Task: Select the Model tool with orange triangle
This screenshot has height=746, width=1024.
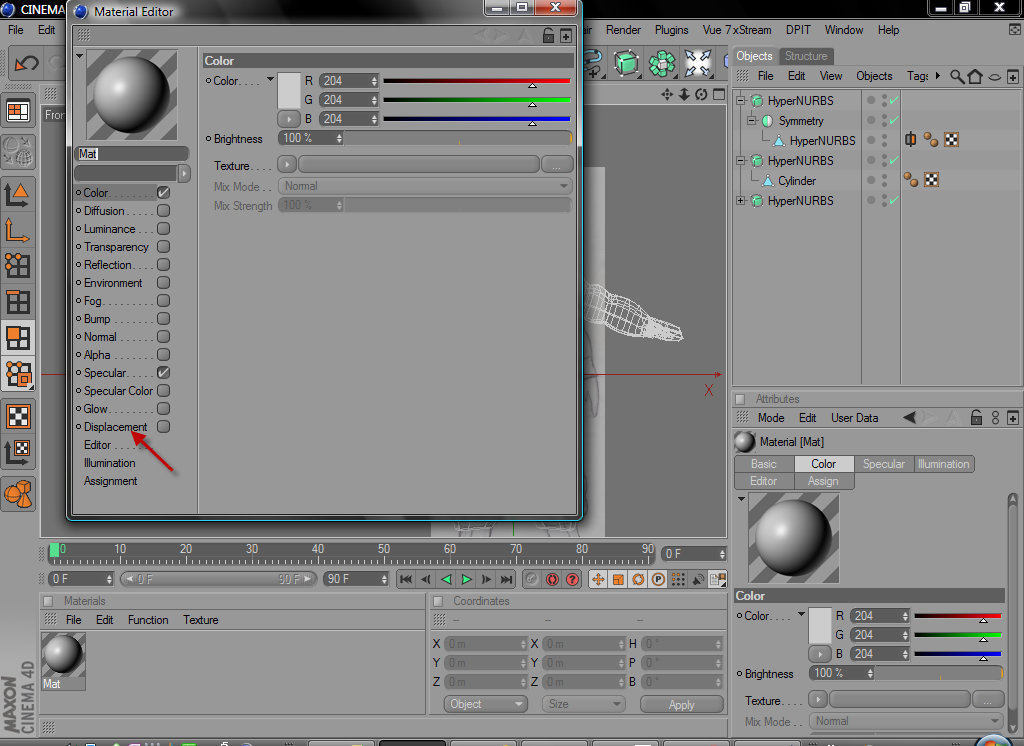Action: pos(17,195)
